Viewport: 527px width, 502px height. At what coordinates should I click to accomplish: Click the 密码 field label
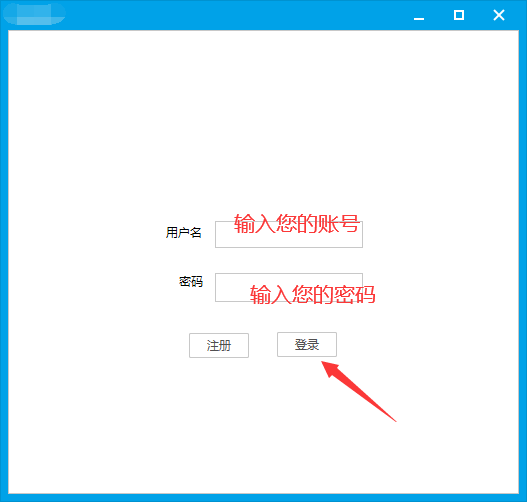pos(191,282)
